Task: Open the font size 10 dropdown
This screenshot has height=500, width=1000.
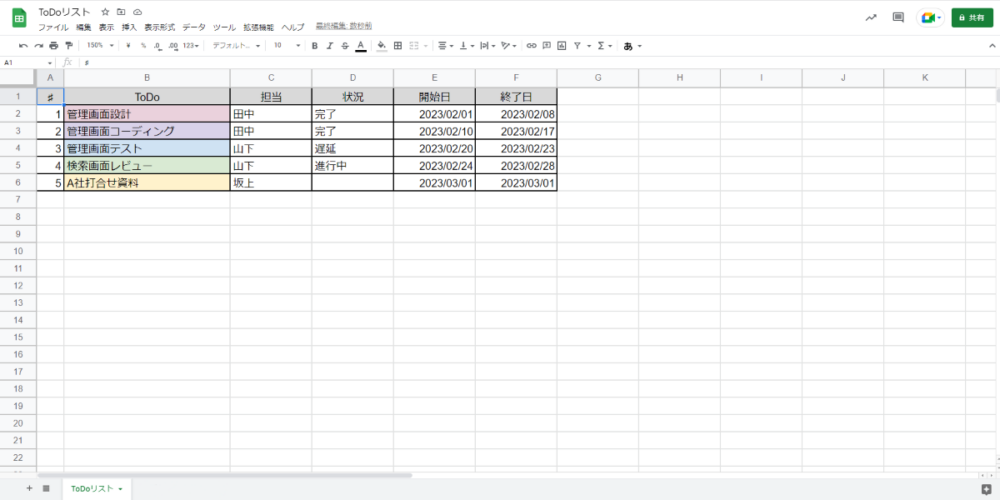Action: tap(285, 45)
